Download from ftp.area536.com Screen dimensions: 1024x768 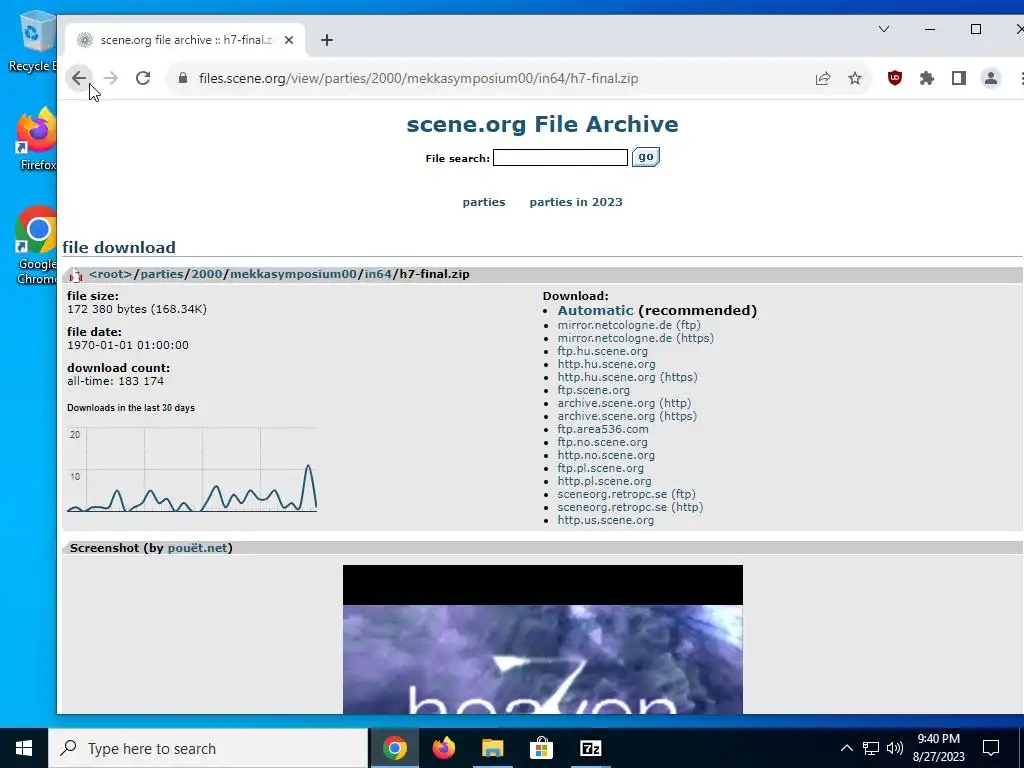[603, 429]
